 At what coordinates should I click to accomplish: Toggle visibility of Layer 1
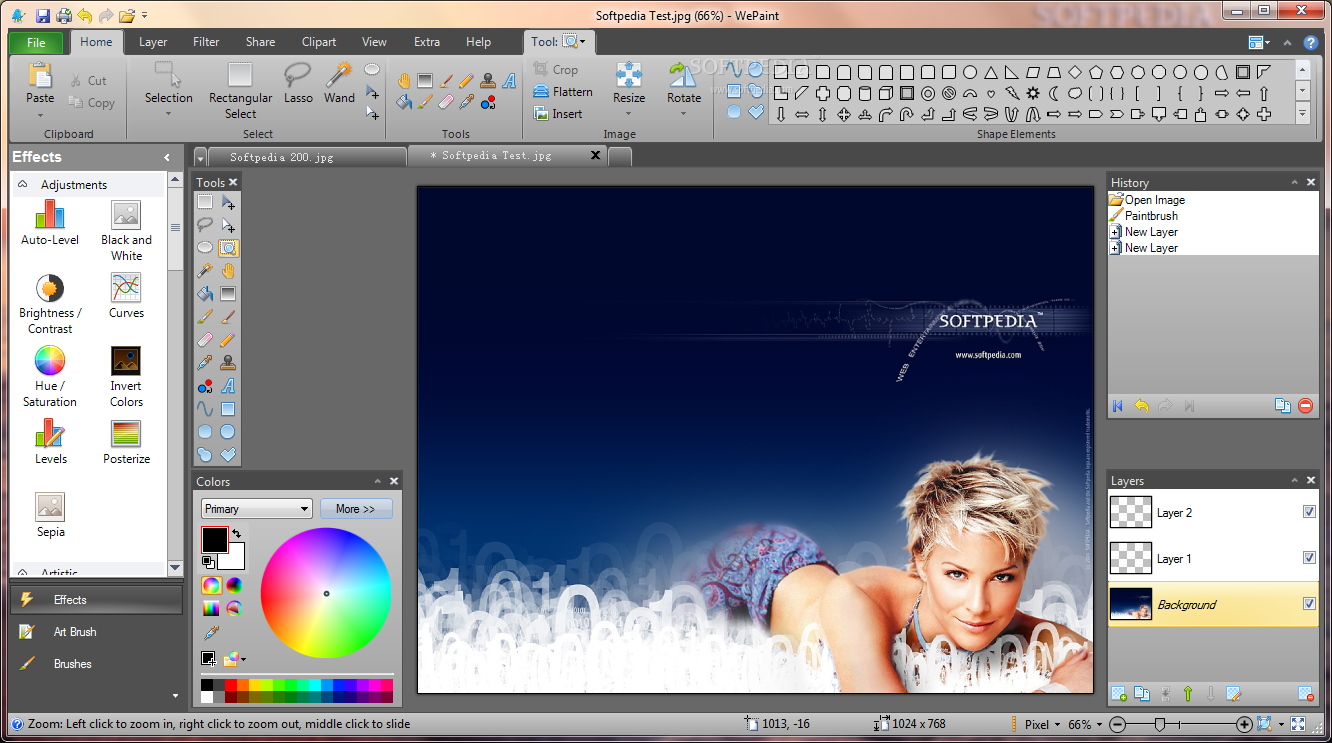tap(1309, 558)
